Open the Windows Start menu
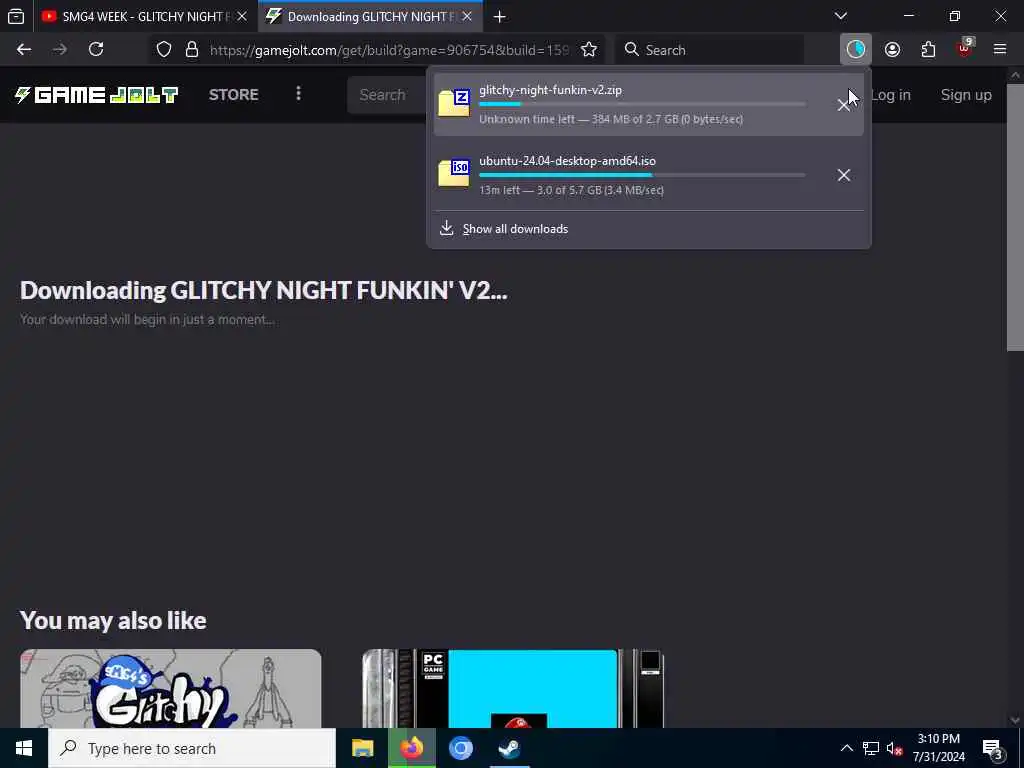This screenshot has width=1024, height=768. pyautogui.click(x=24, y=748)
